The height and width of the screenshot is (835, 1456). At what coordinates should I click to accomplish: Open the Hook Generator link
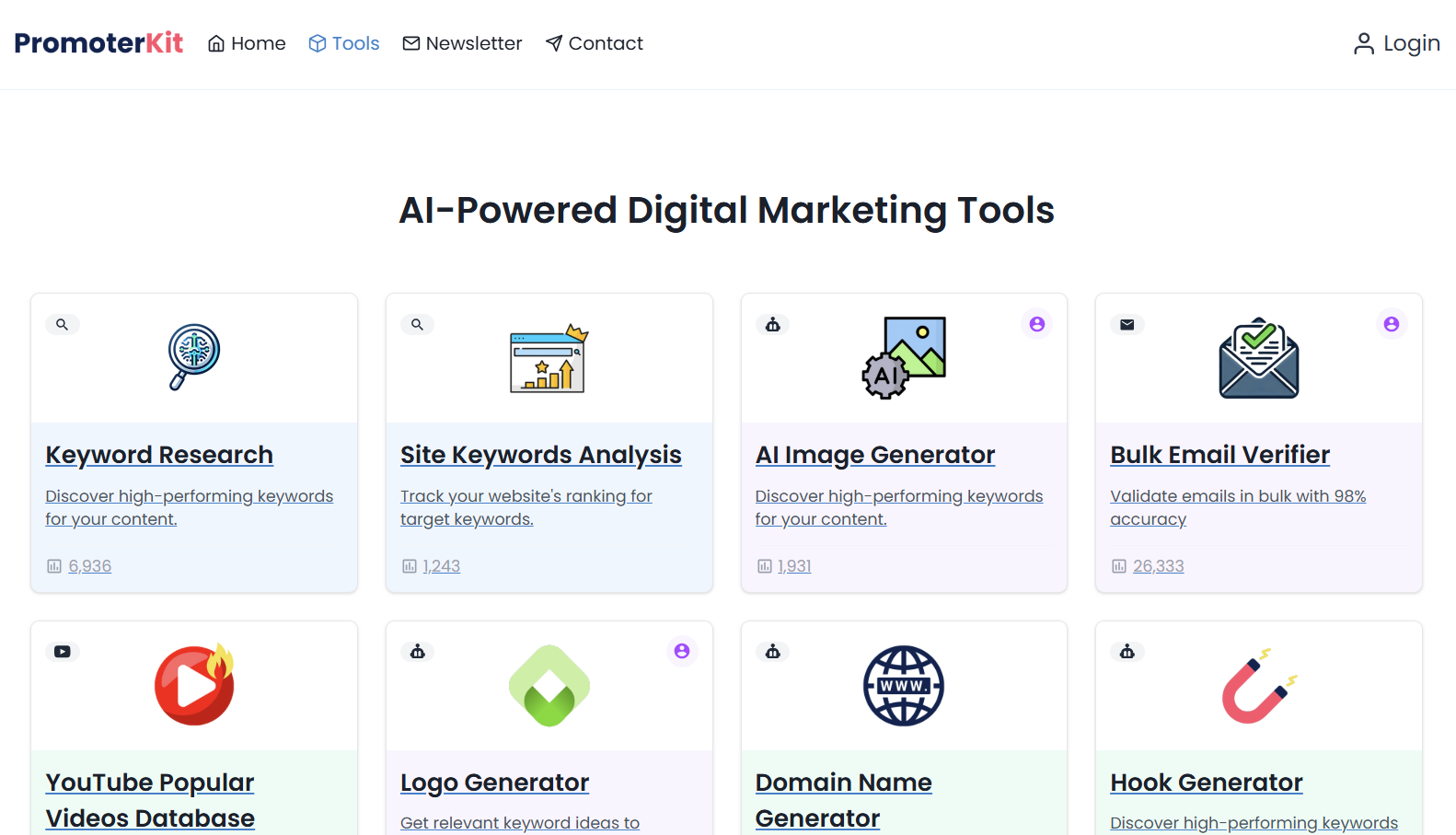click(1207, 783)
